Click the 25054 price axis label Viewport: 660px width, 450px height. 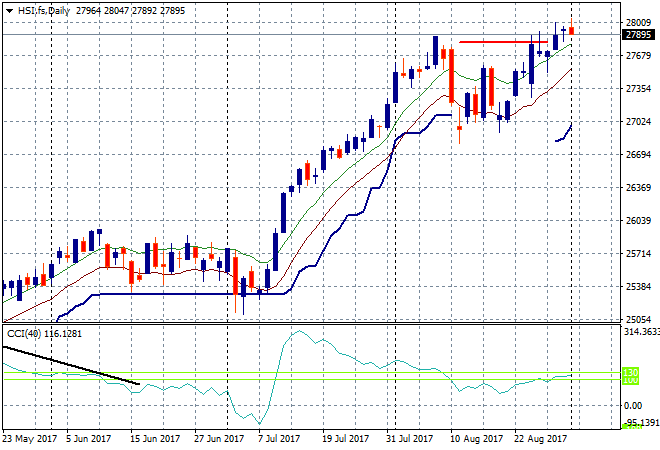coord(638,319)
